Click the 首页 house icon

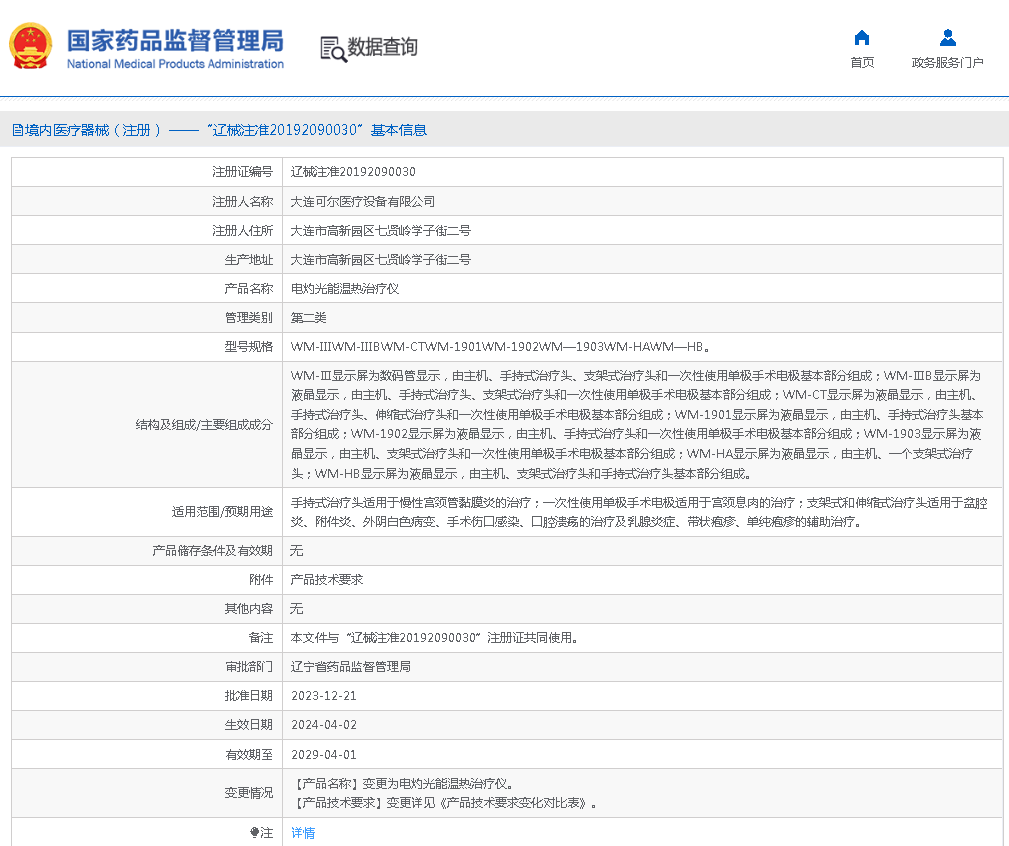861,38
